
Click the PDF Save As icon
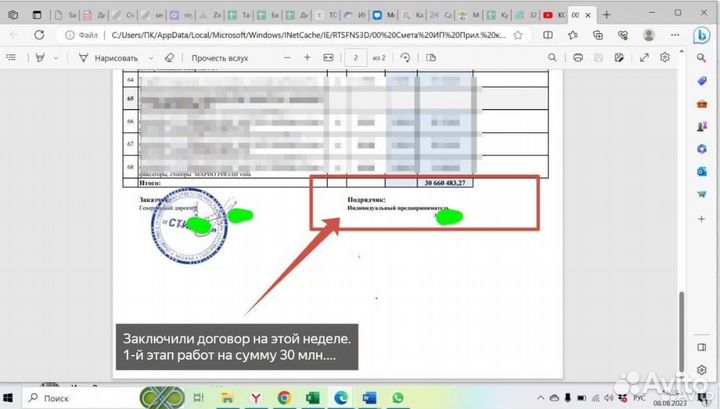[619, 57]
